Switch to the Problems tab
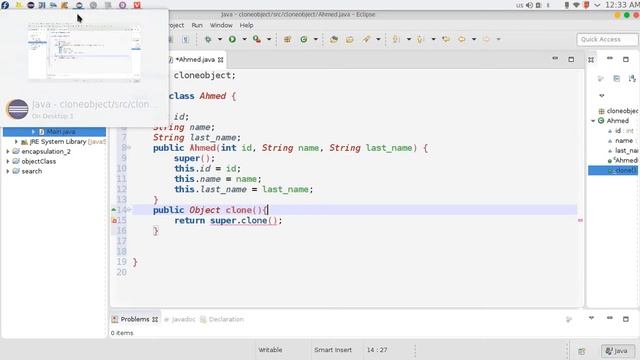Image resolution: width=640 pixels, height=360 pixels. point(135,319)
